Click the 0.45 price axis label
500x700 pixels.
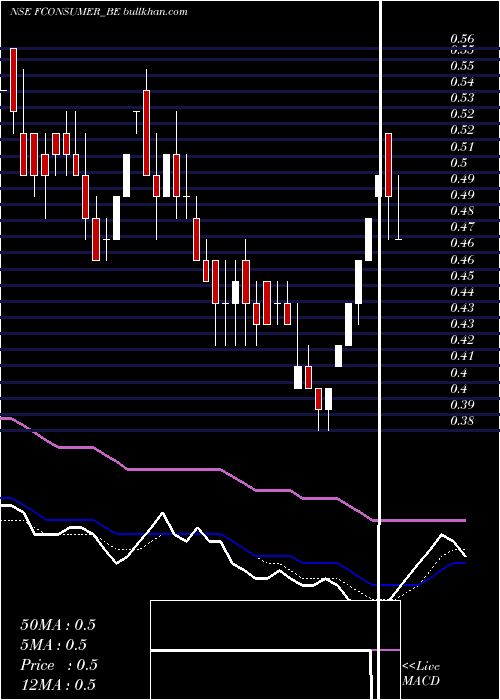[462, 275]
